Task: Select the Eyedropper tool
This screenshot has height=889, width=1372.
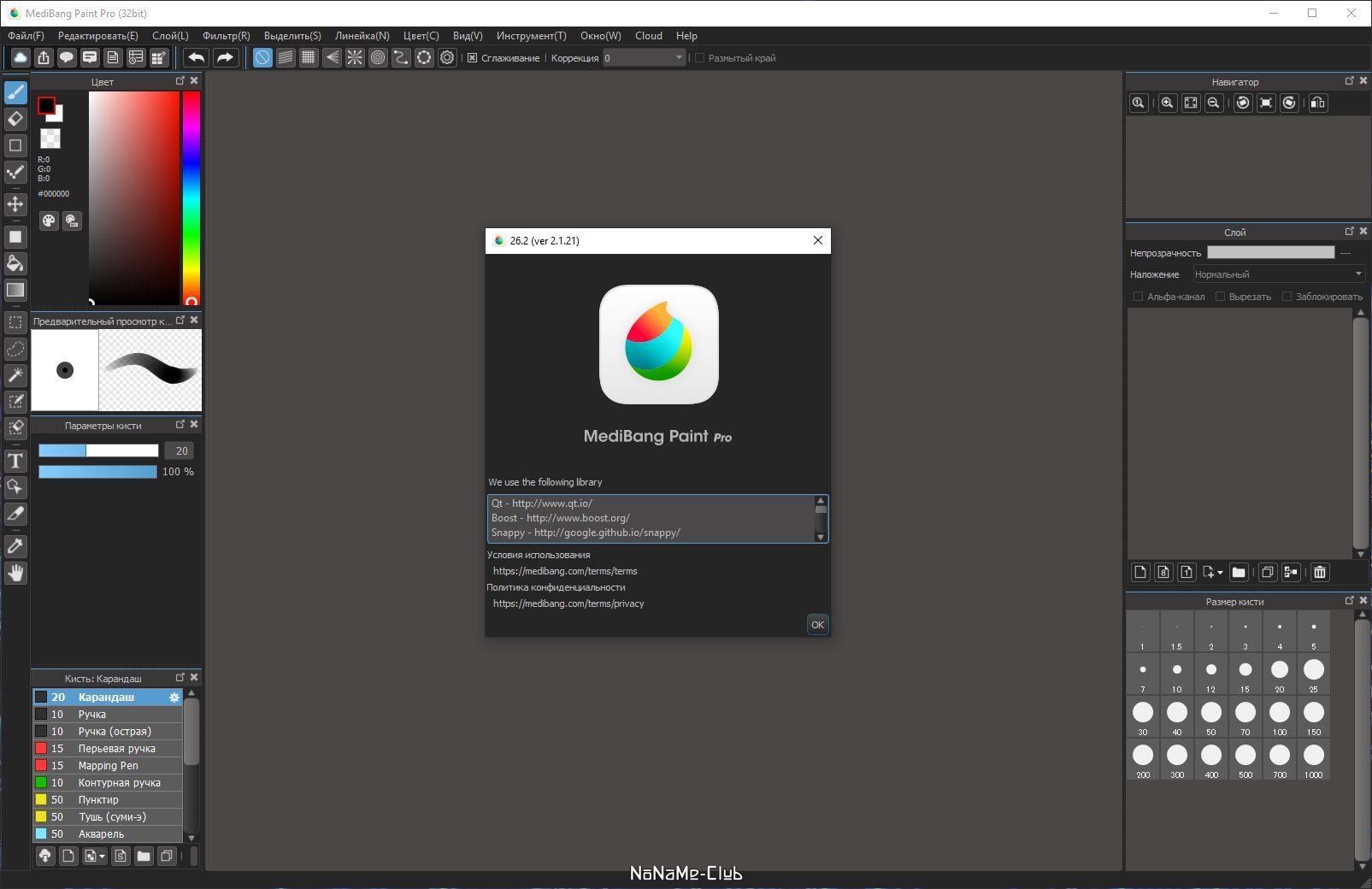Action: (x=15, y=546)
